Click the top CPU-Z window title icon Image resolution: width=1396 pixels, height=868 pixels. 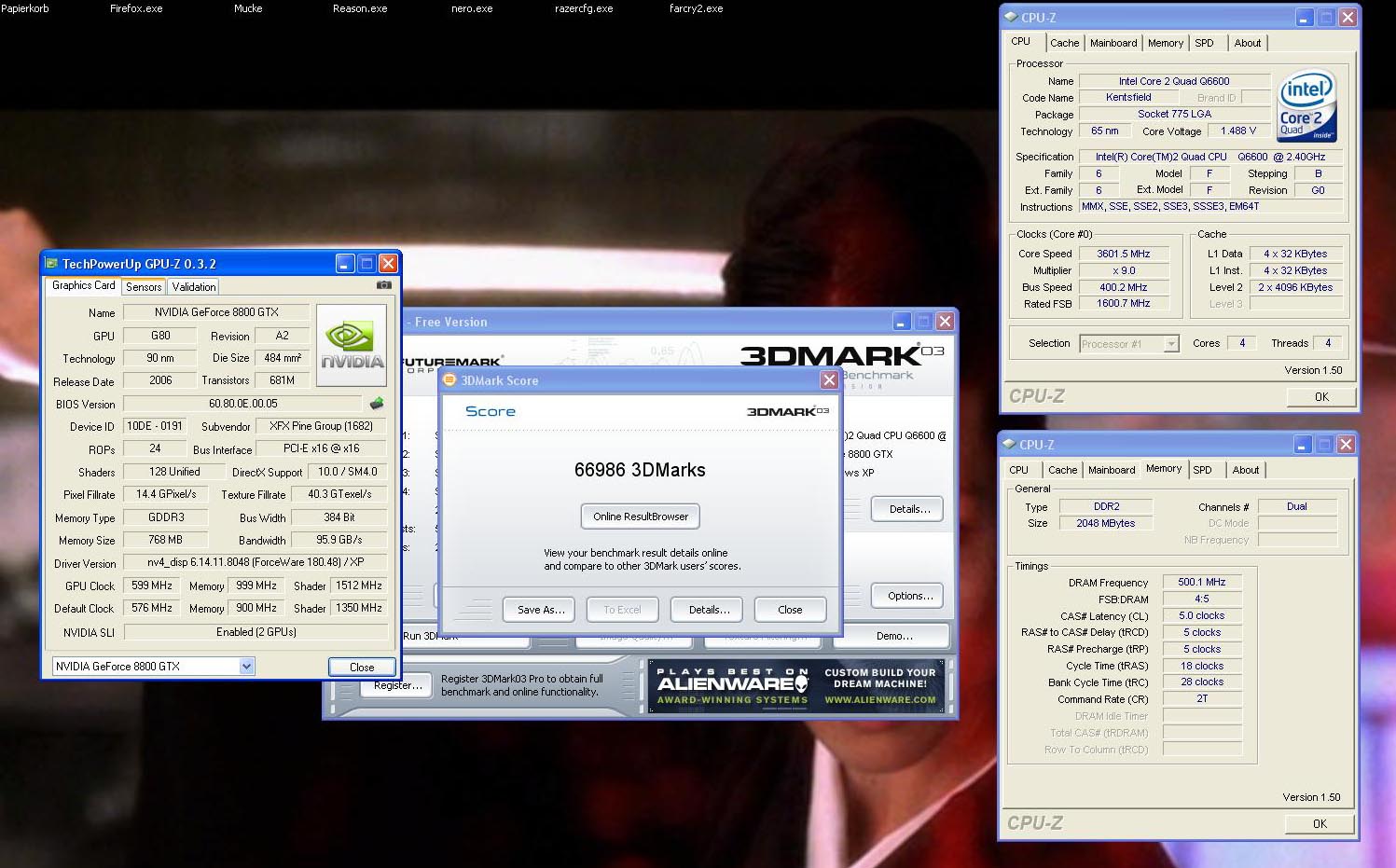[1011, 17]
